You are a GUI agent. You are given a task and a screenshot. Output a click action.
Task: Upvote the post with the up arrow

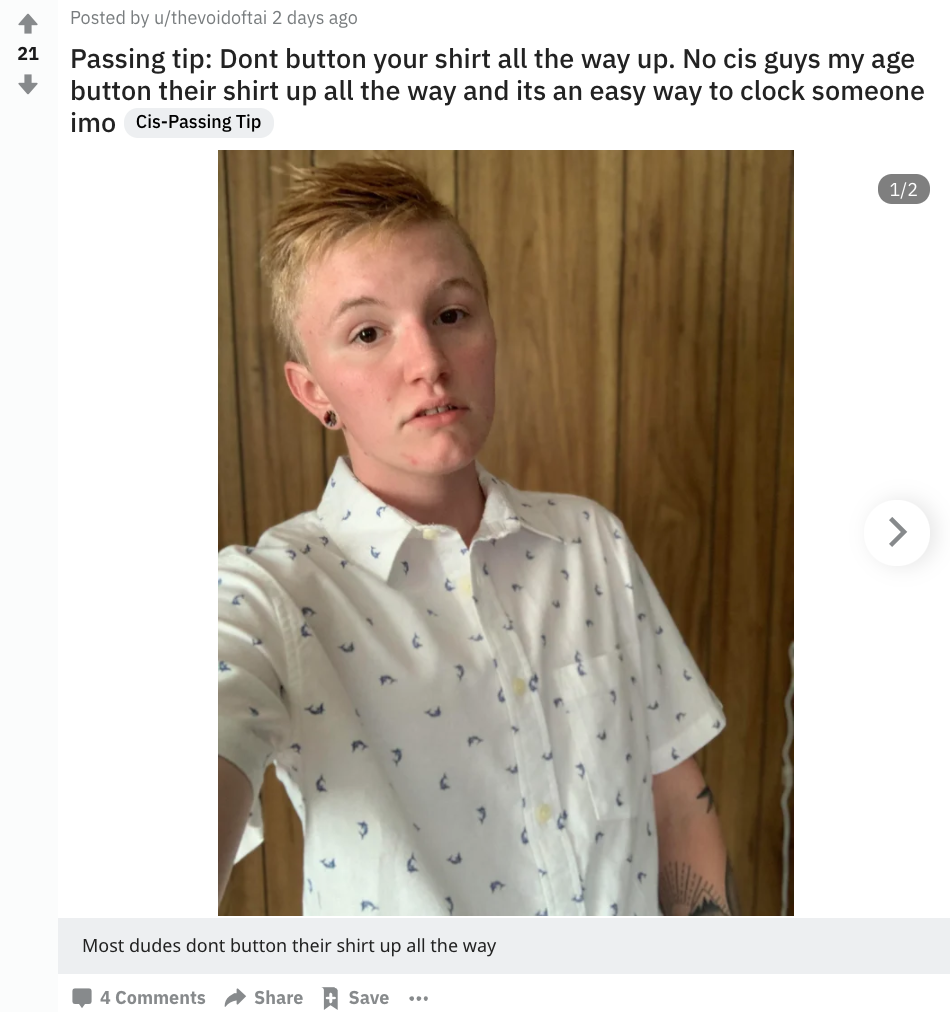[x=28, y=25]
